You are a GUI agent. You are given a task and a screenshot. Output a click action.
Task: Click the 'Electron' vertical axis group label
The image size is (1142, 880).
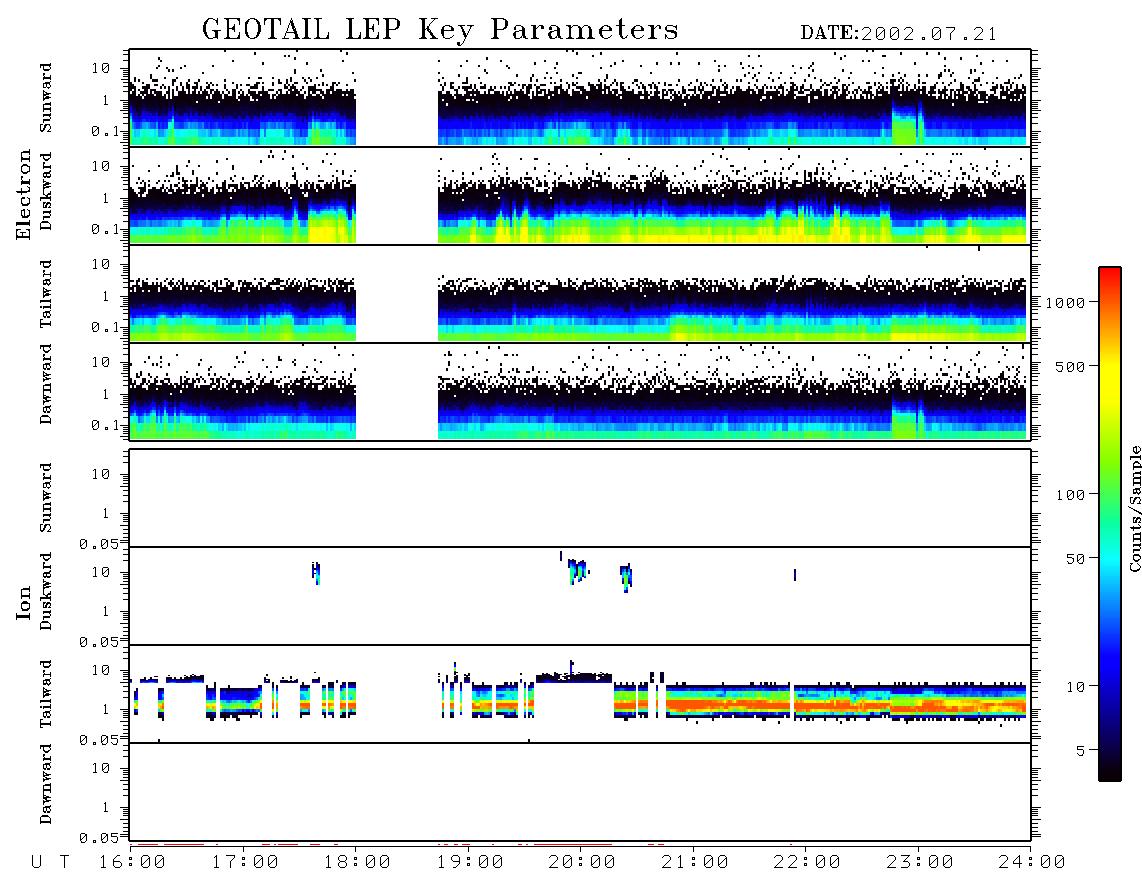(23, 194)
